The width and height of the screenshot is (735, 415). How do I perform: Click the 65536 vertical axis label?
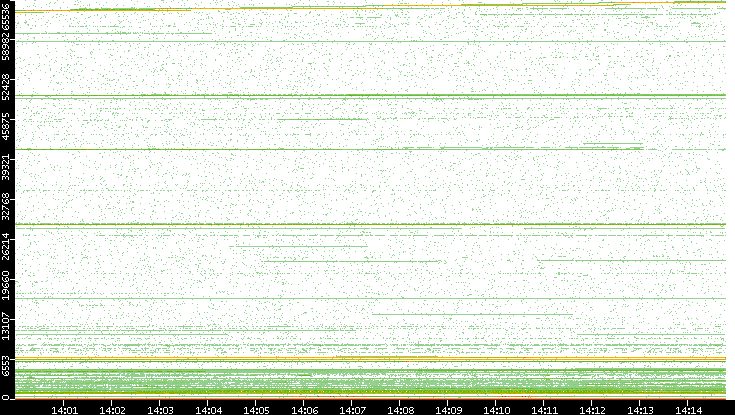pos(5,16)
